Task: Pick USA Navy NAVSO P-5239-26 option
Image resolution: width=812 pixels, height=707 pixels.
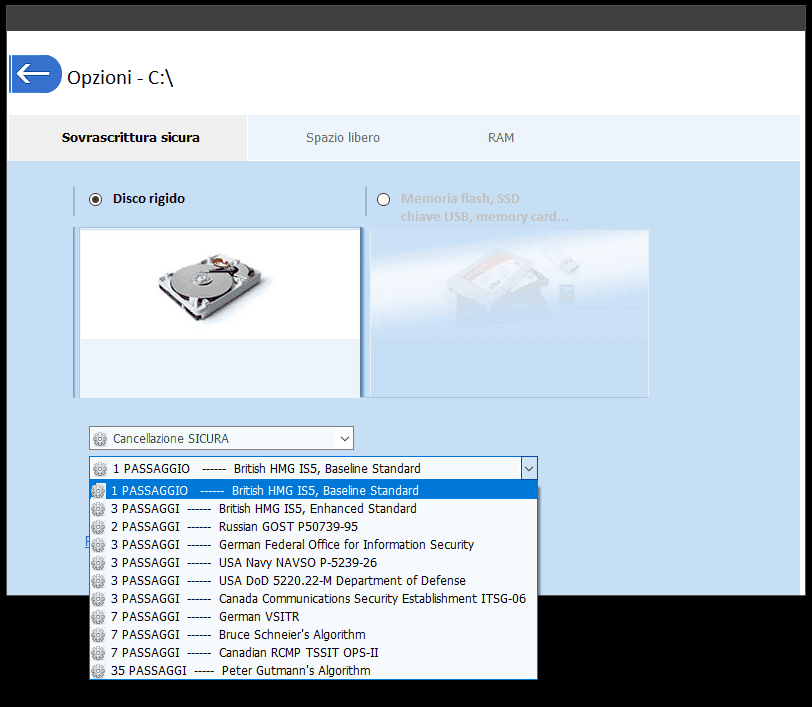Action: (313, 562)
